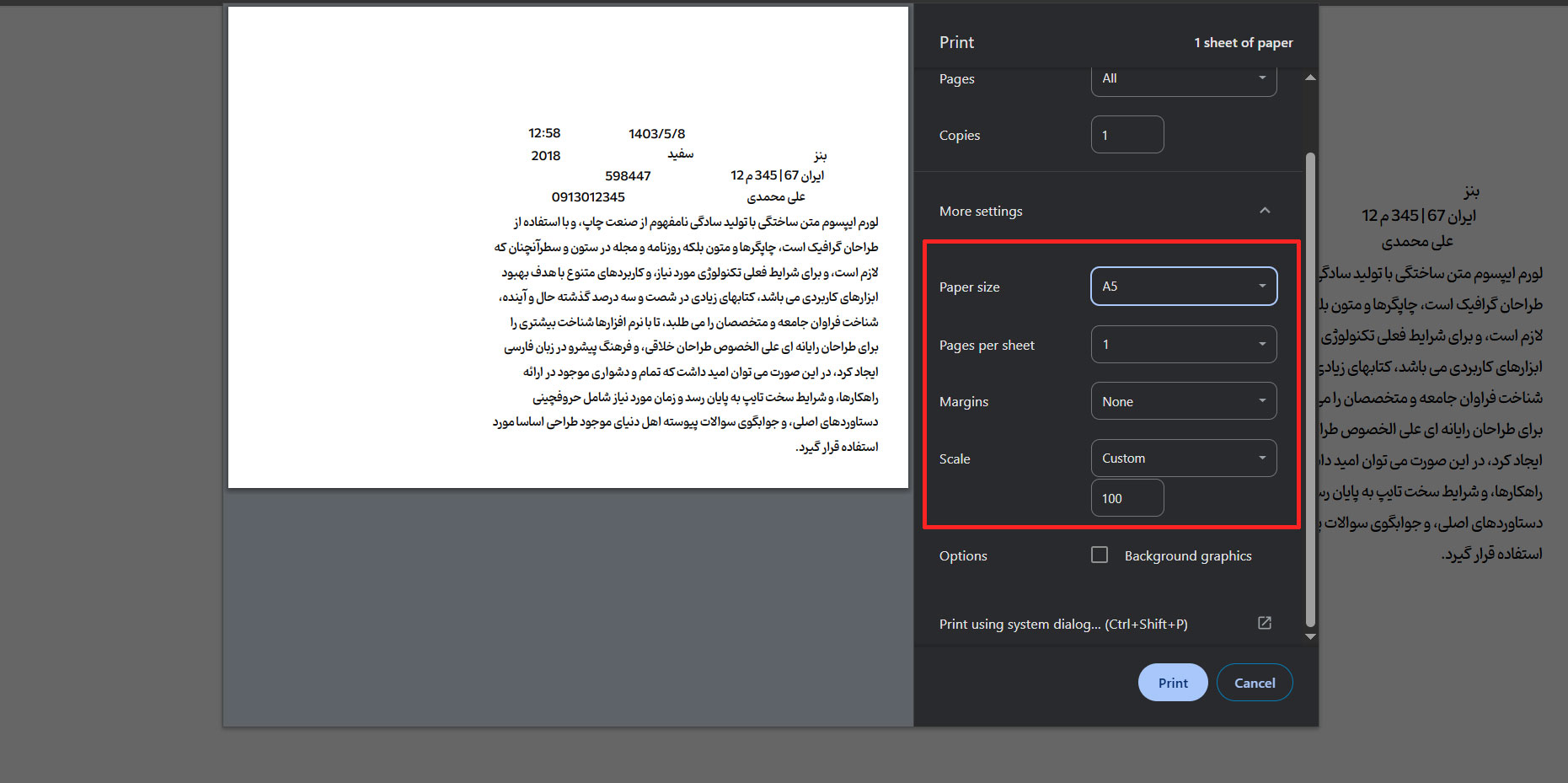Click the Cancel button
This screenshot has height=783, width=1568.
point(1255,682)
